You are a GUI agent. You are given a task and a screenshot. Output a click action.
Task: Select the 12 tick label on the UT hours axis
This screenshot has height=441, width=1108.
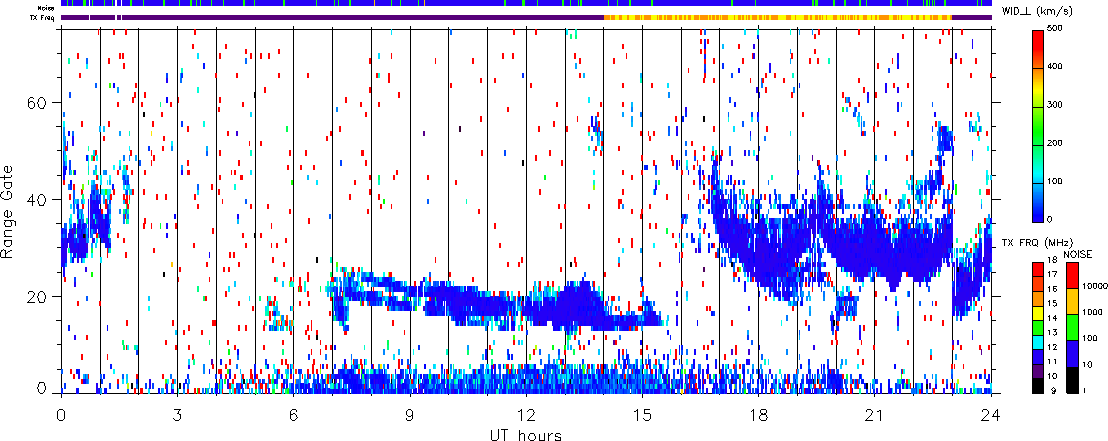526,414
